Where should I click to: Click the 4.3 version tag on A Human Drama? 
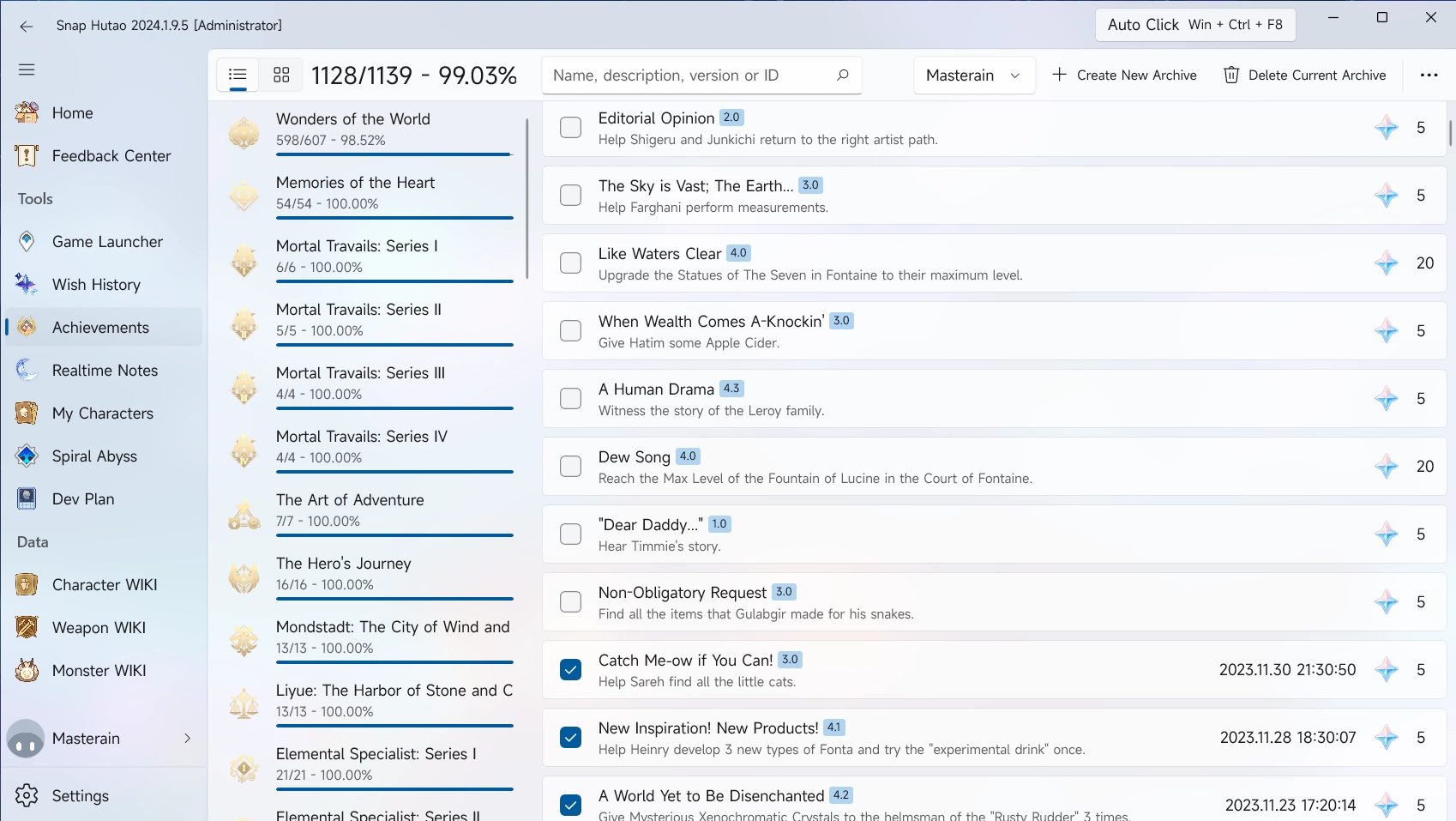(x=731, y=388)
